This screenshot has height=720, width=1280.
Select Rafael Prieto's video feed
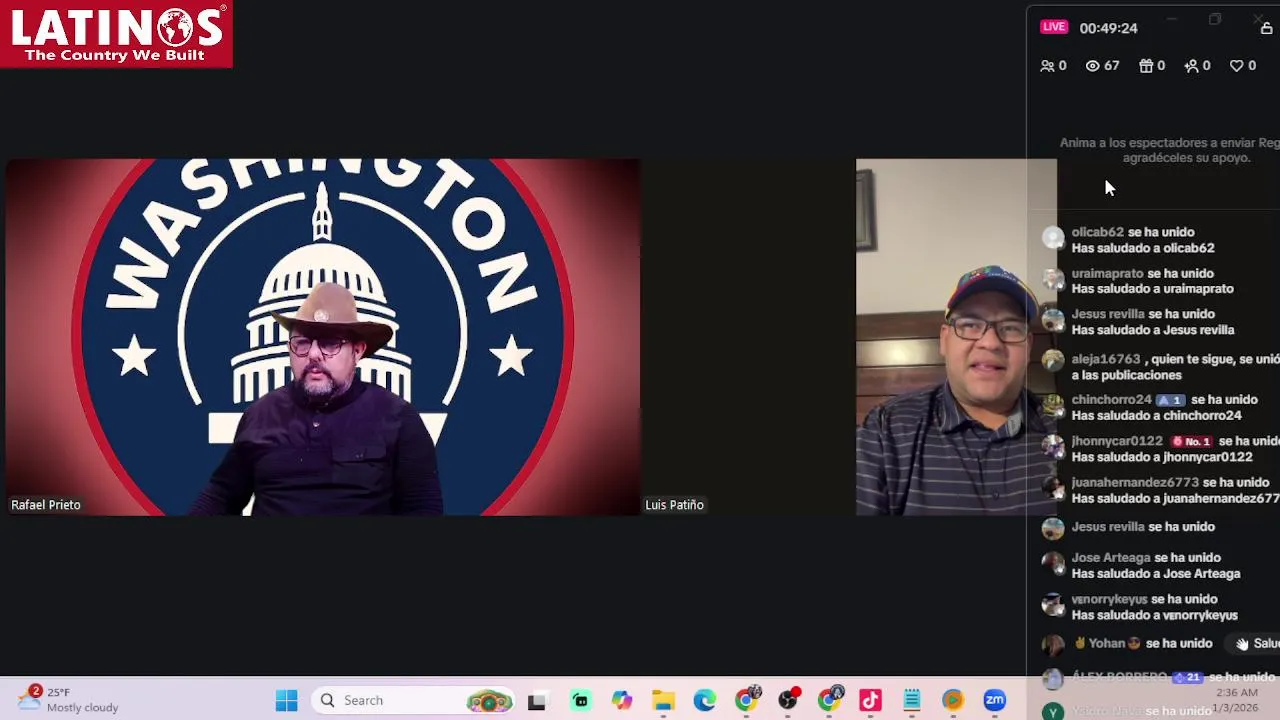click(322, 337)
